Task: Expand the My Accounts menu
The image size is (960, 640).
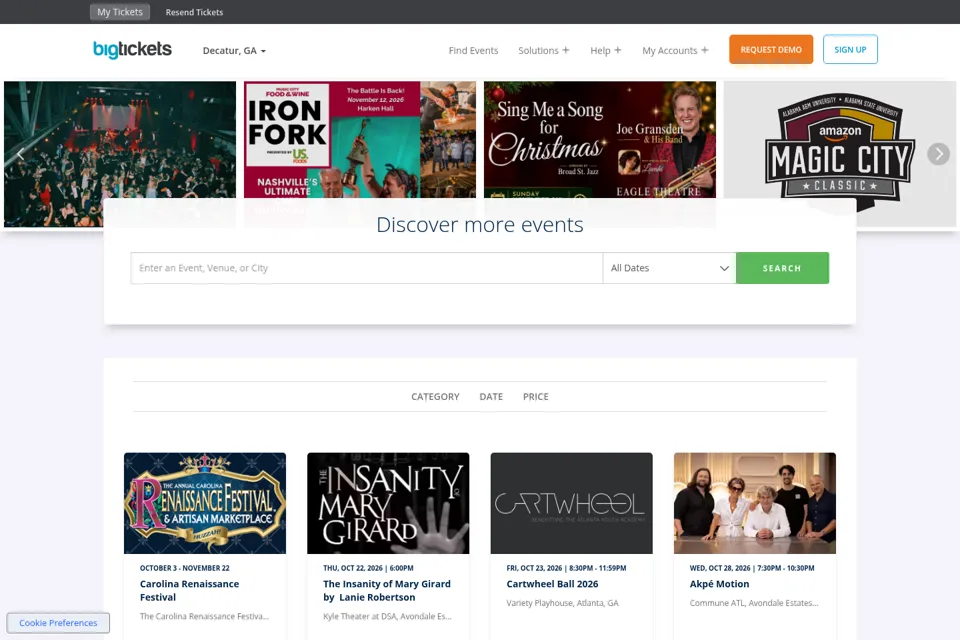Action: click(675, 50)
